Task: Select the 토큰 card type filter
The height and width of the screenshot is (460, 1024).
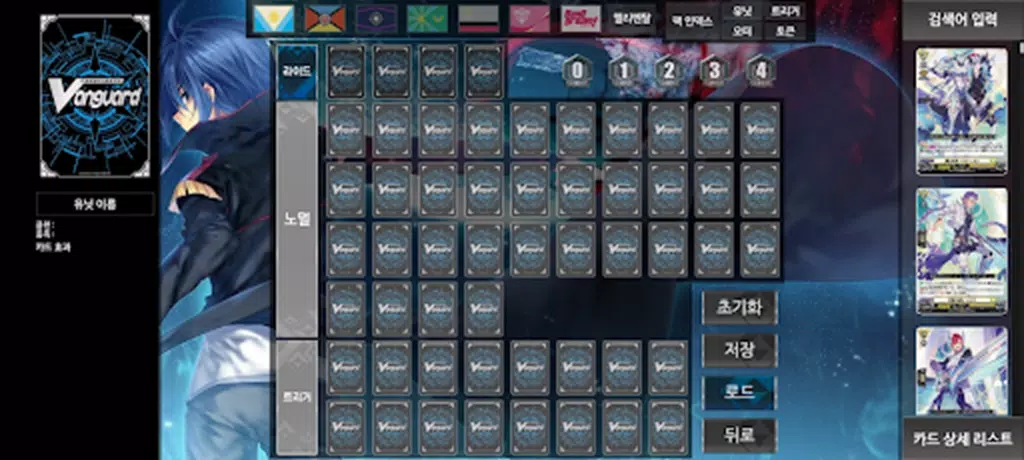Action: coord(785,30)
